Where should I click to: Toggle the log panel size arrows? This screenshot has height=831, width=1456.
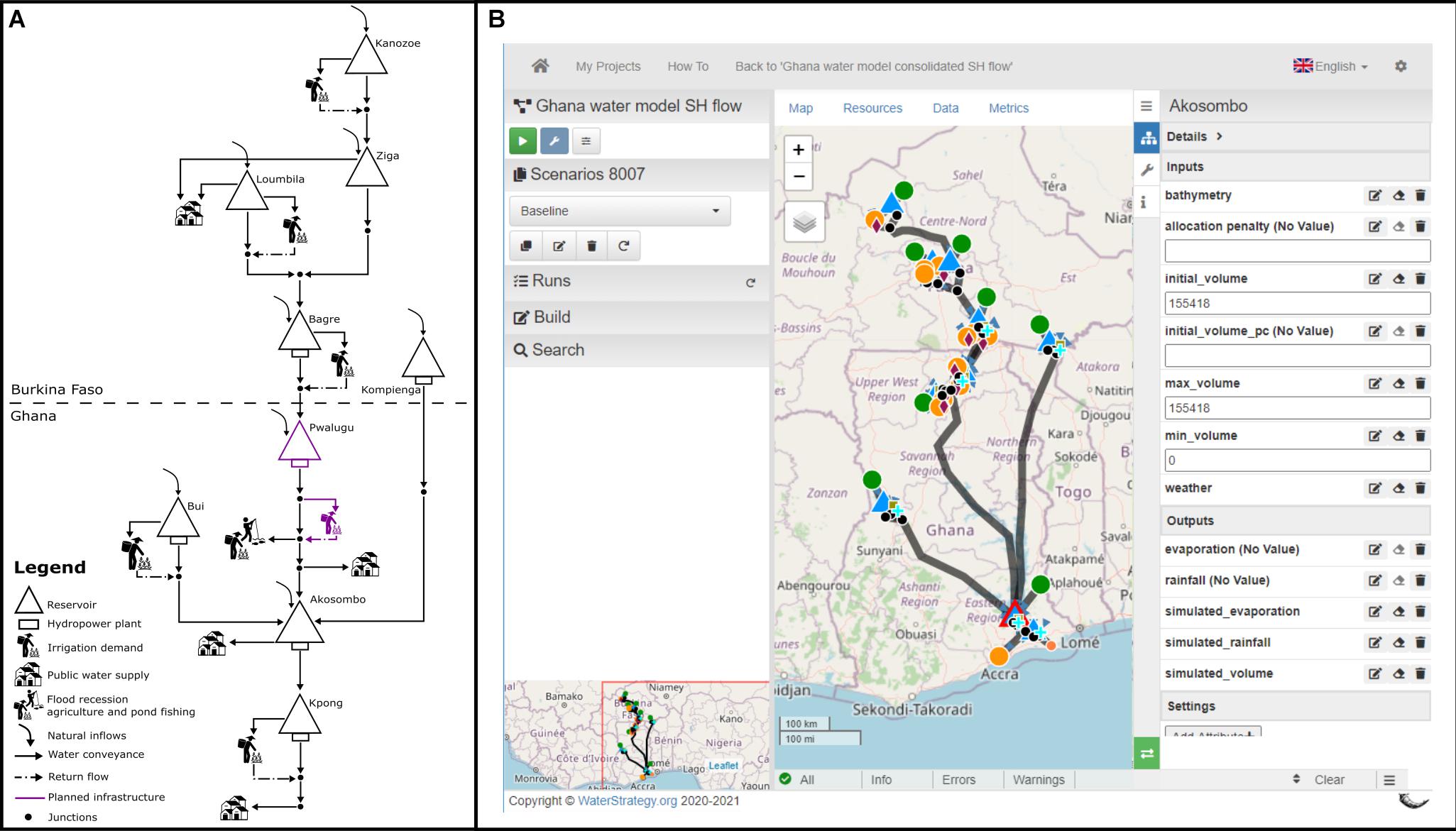click(1296, 779)
